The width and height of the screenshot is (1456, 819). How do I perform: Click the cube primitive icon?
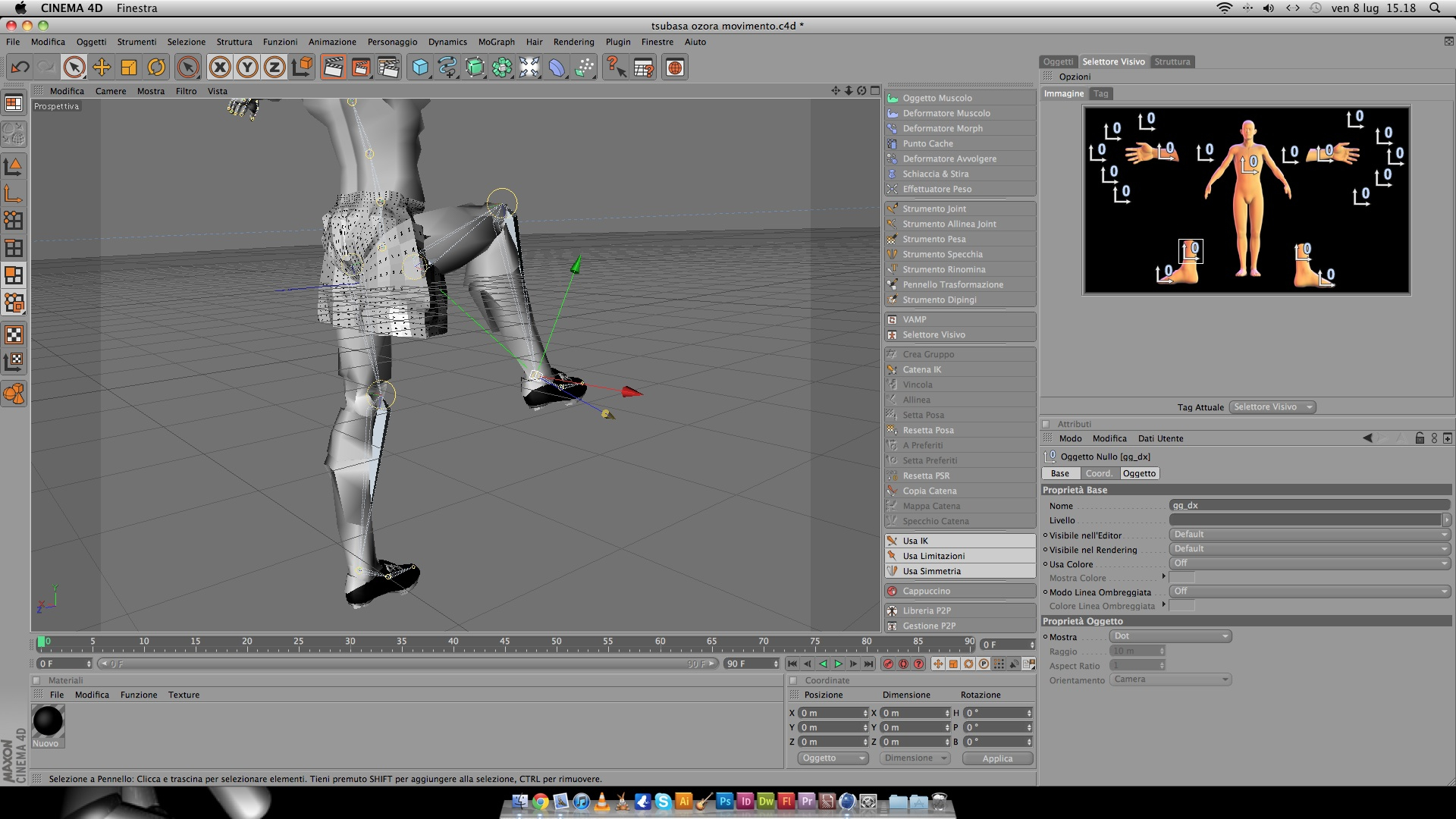click(420, 67)
